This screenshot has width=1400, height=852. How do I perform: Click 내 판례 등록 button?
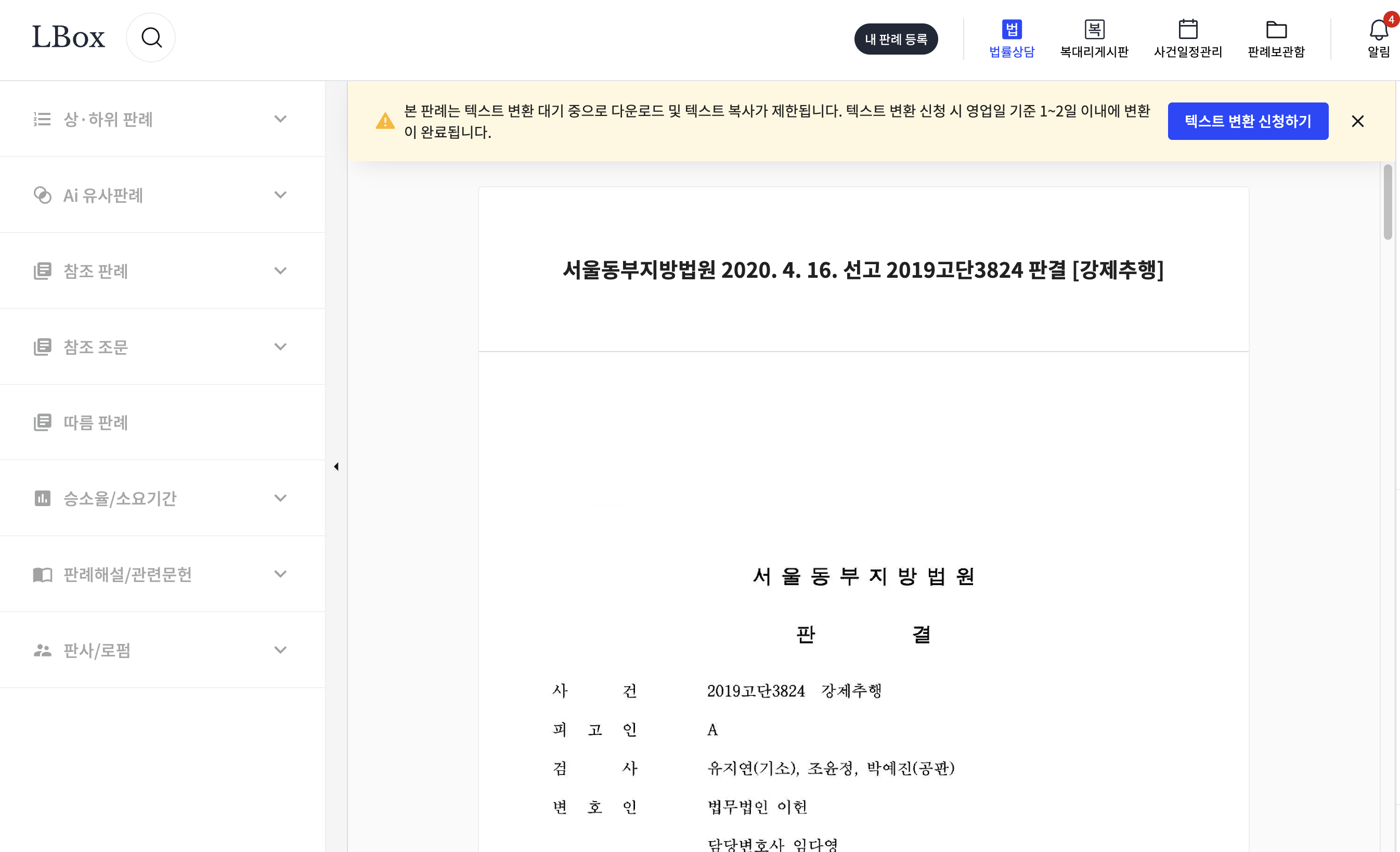896,38
